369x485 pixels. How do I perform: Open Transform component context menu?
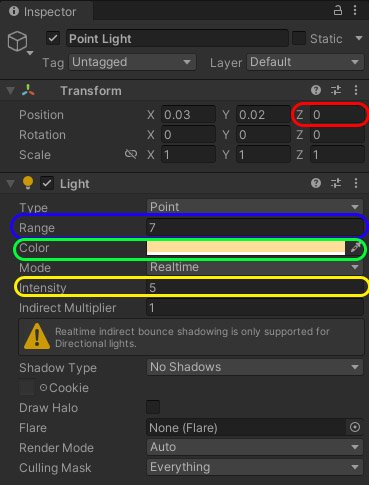click(x=356, y=90)
